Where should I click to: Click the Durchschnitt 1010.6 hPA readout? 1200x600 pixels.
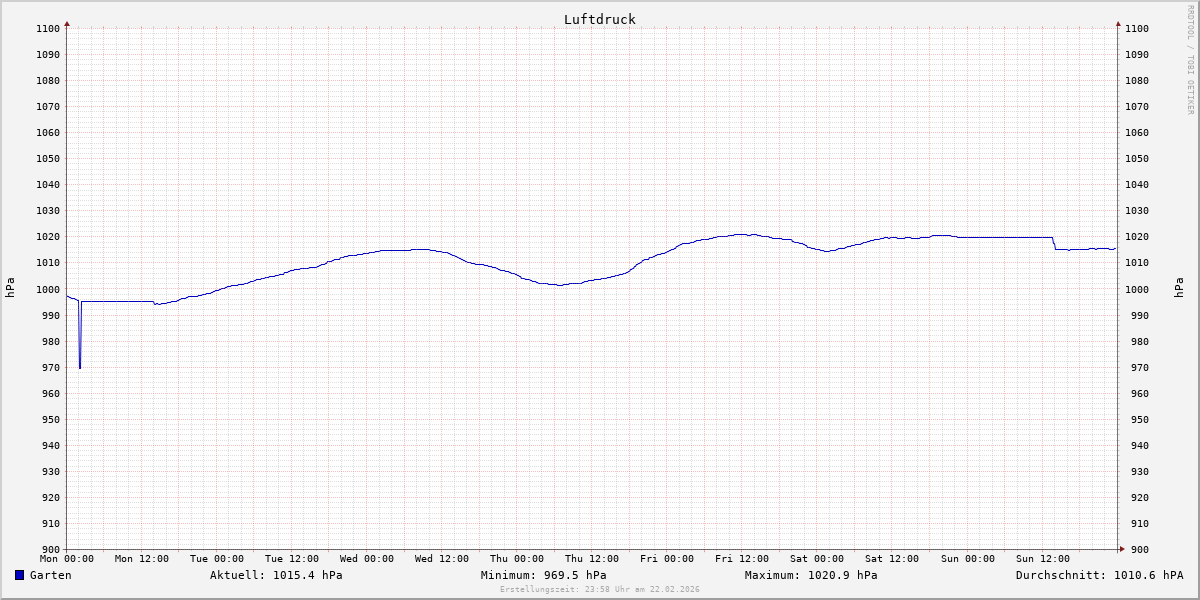[x=1099, y=575]
